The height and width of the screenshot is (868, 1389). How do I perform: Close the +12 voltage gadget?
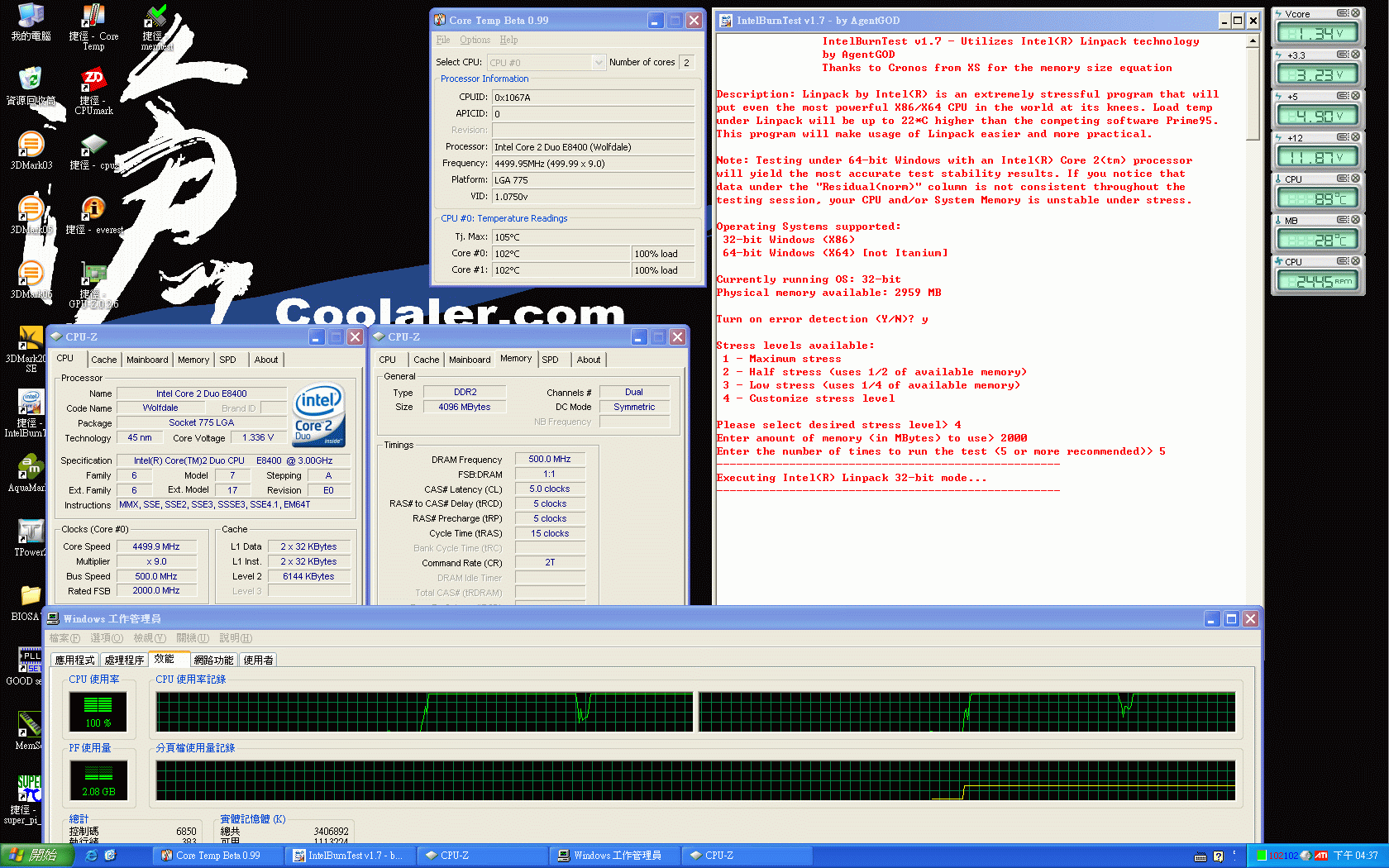click(x=1355, y=137)
